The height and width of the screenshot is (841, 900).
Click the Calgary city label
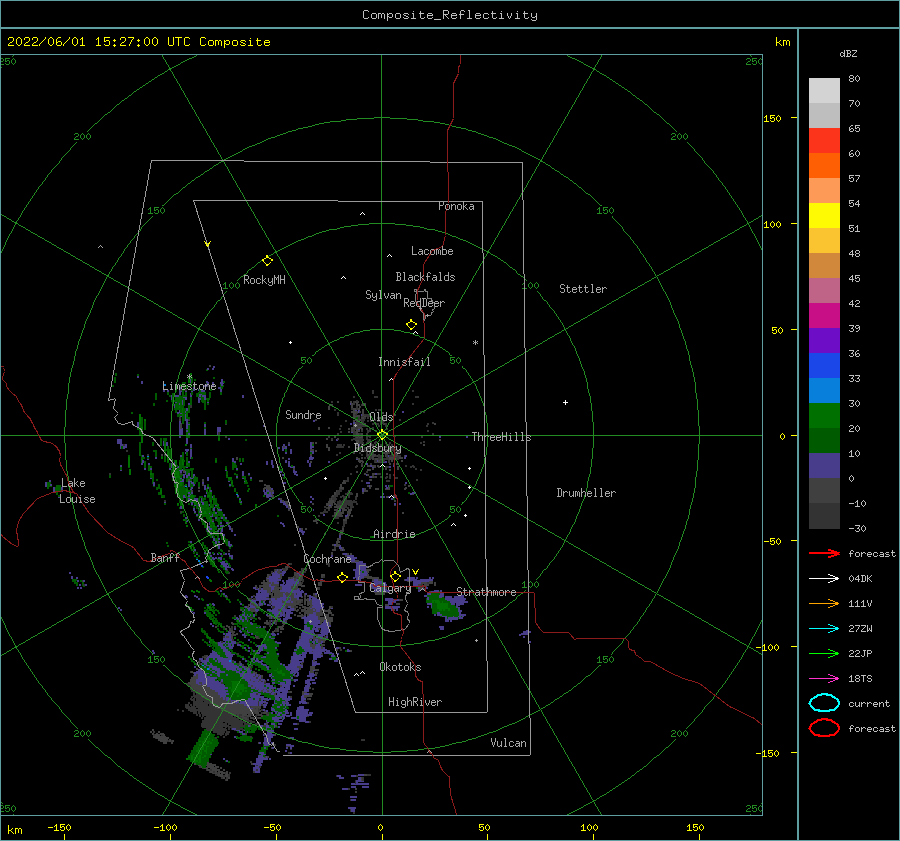[390, 588]
